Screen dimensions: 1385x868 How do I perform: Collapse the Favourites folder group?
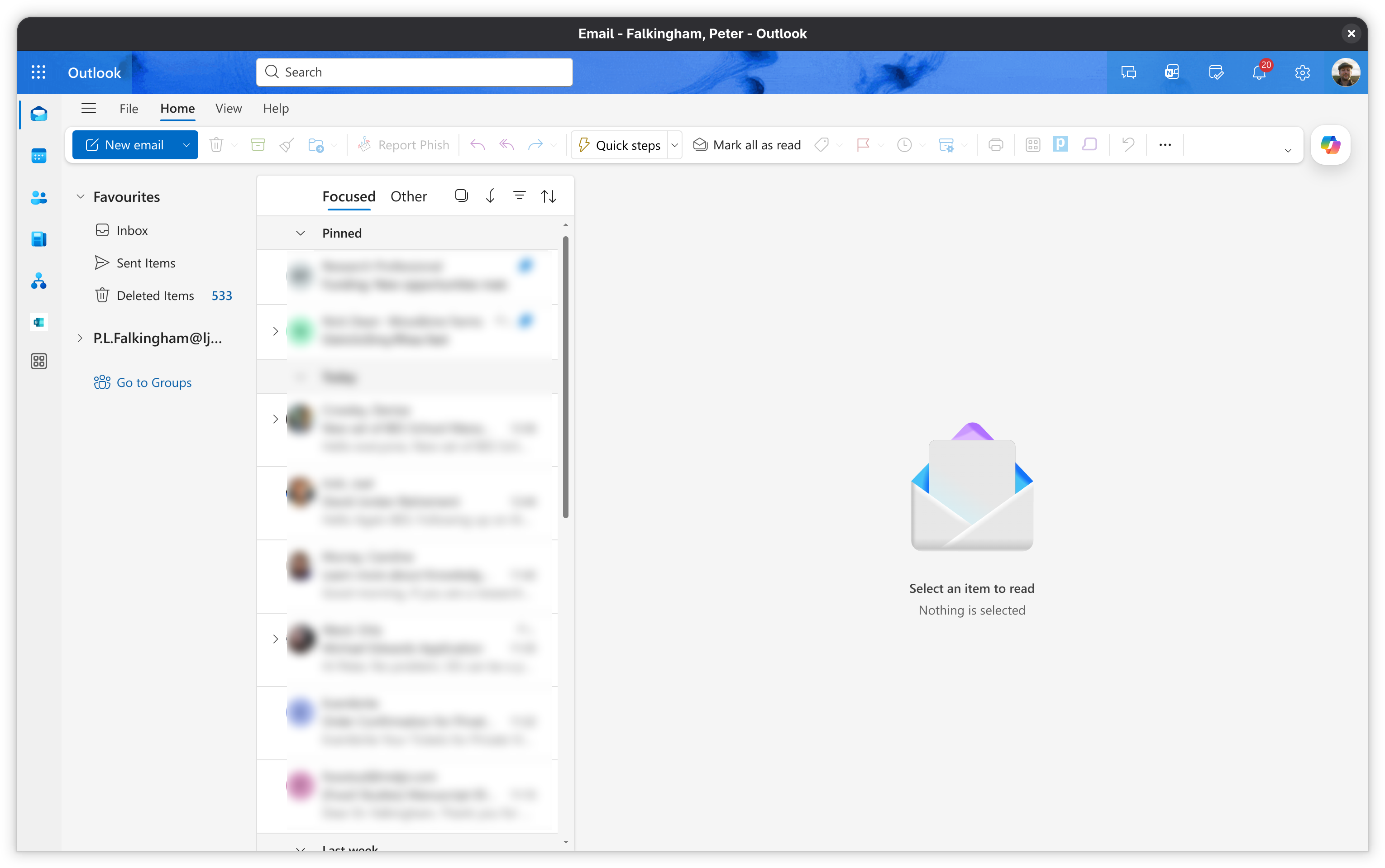[x=81, y=196]
